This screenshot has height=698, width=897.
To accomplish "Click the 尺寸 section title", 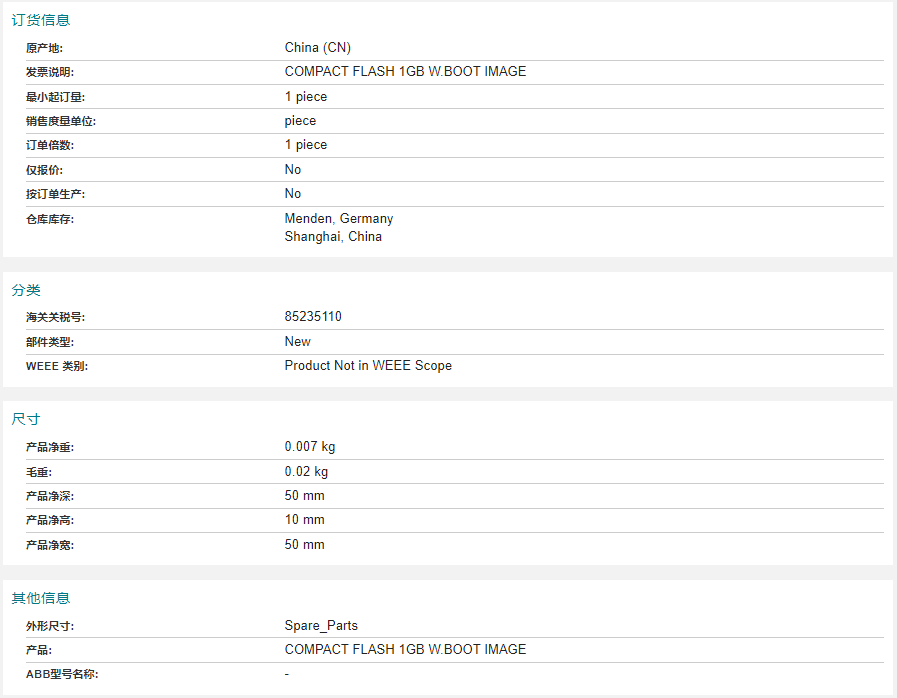I will [x=26, y=419].
